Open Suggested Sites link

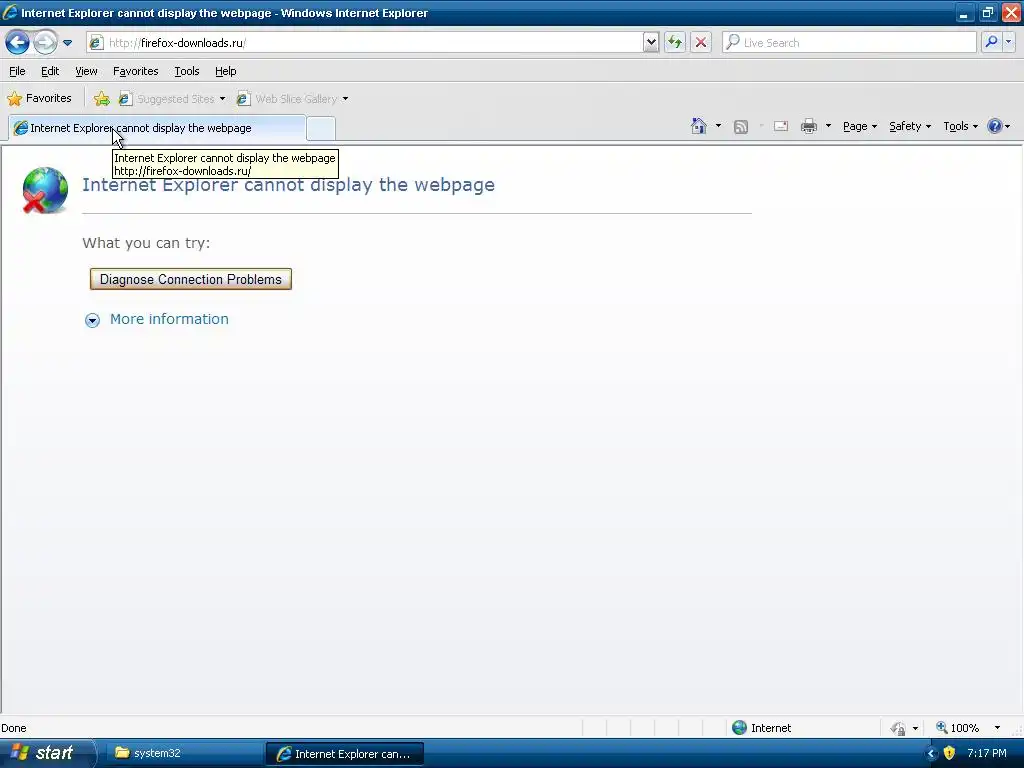coord(172,99)
